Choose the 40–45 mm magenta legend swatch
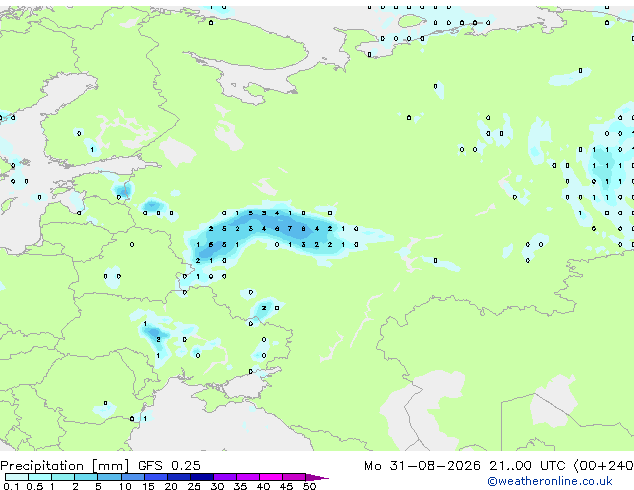This screenshot has width=634, height=490. coord(271,477)
